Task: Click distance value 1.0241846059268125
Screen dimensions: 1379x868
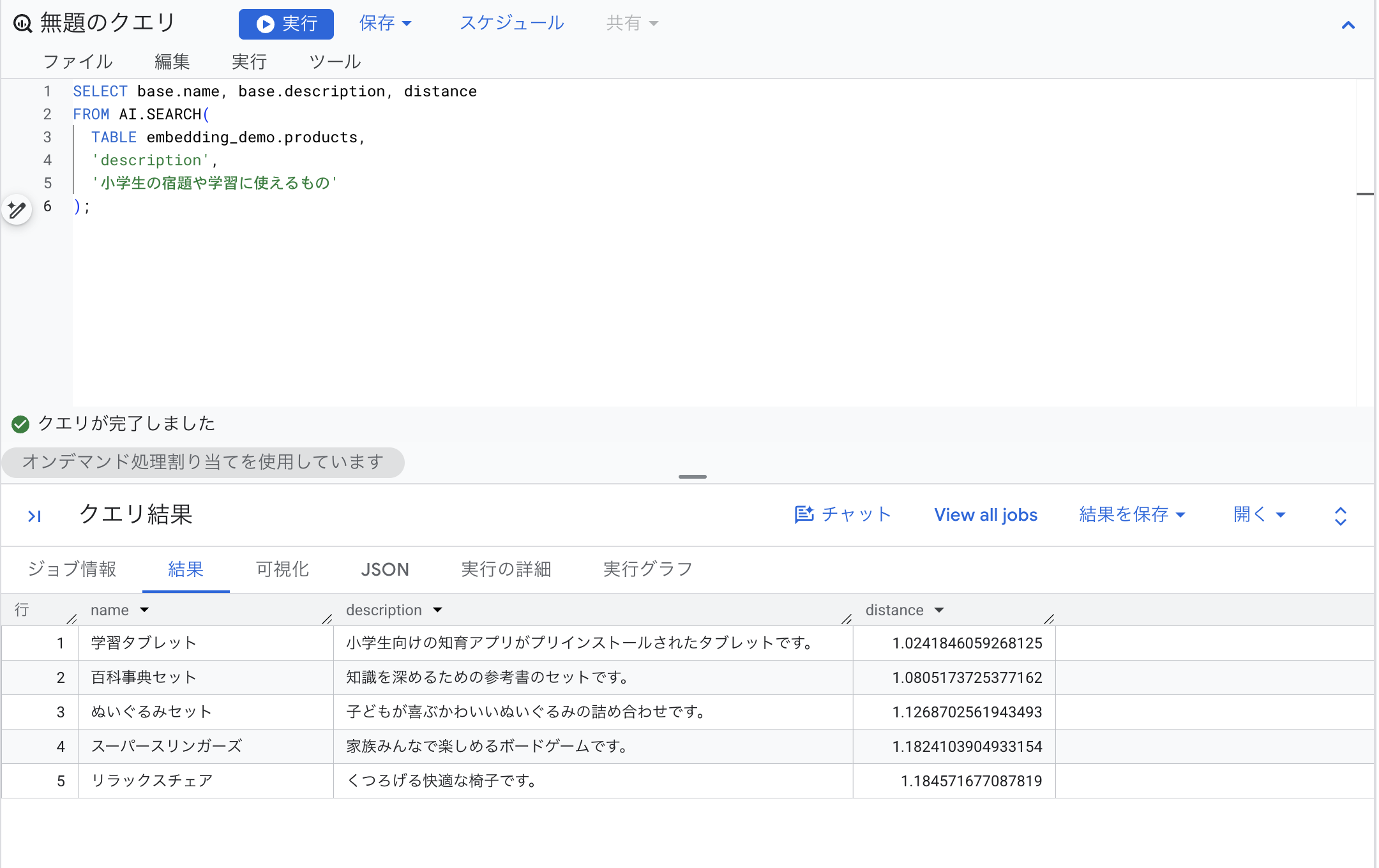Action: pos(967,643)
